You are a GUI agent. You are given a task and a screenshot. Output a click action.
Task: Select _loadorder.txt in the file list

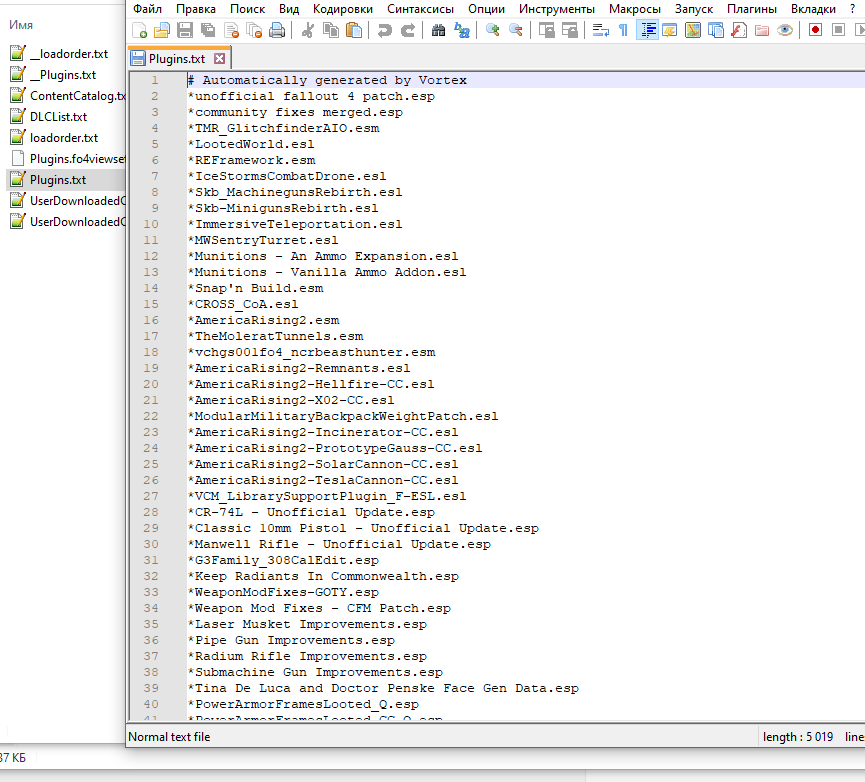69,53
